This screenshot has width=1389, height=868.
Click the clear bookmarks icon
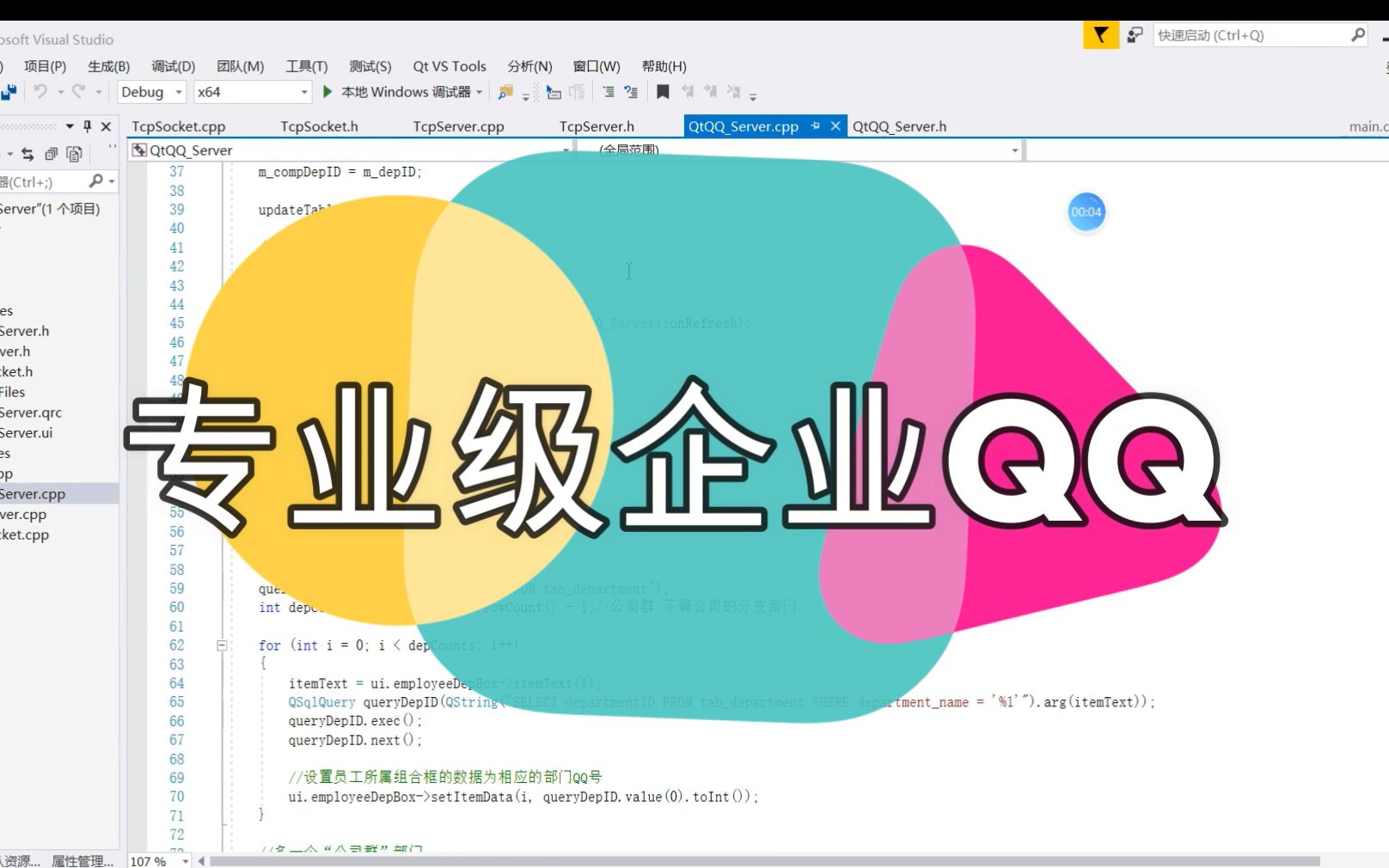732,92
